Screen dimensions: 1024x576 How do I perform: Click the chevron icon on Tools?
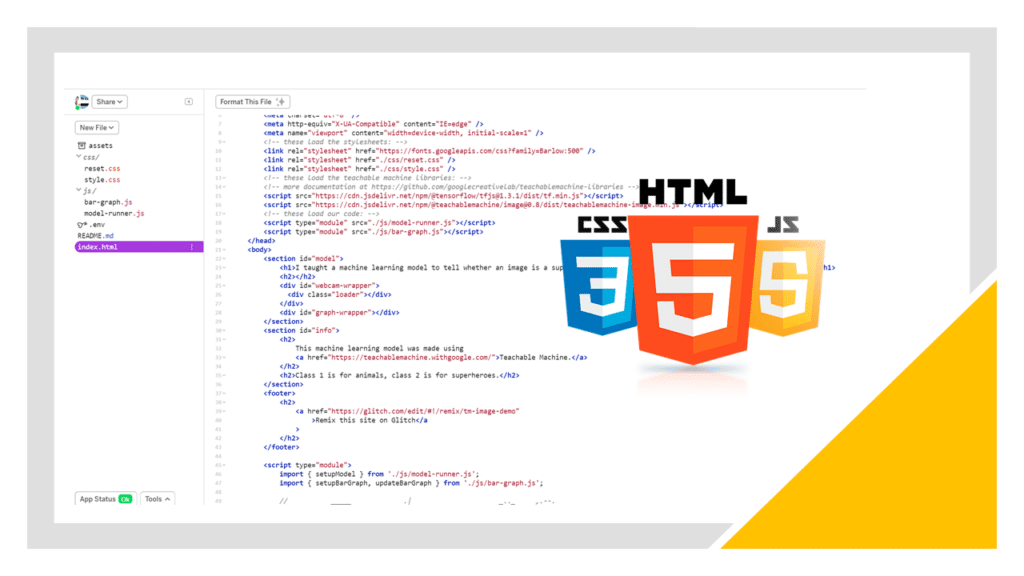click(x=168, y=498)
